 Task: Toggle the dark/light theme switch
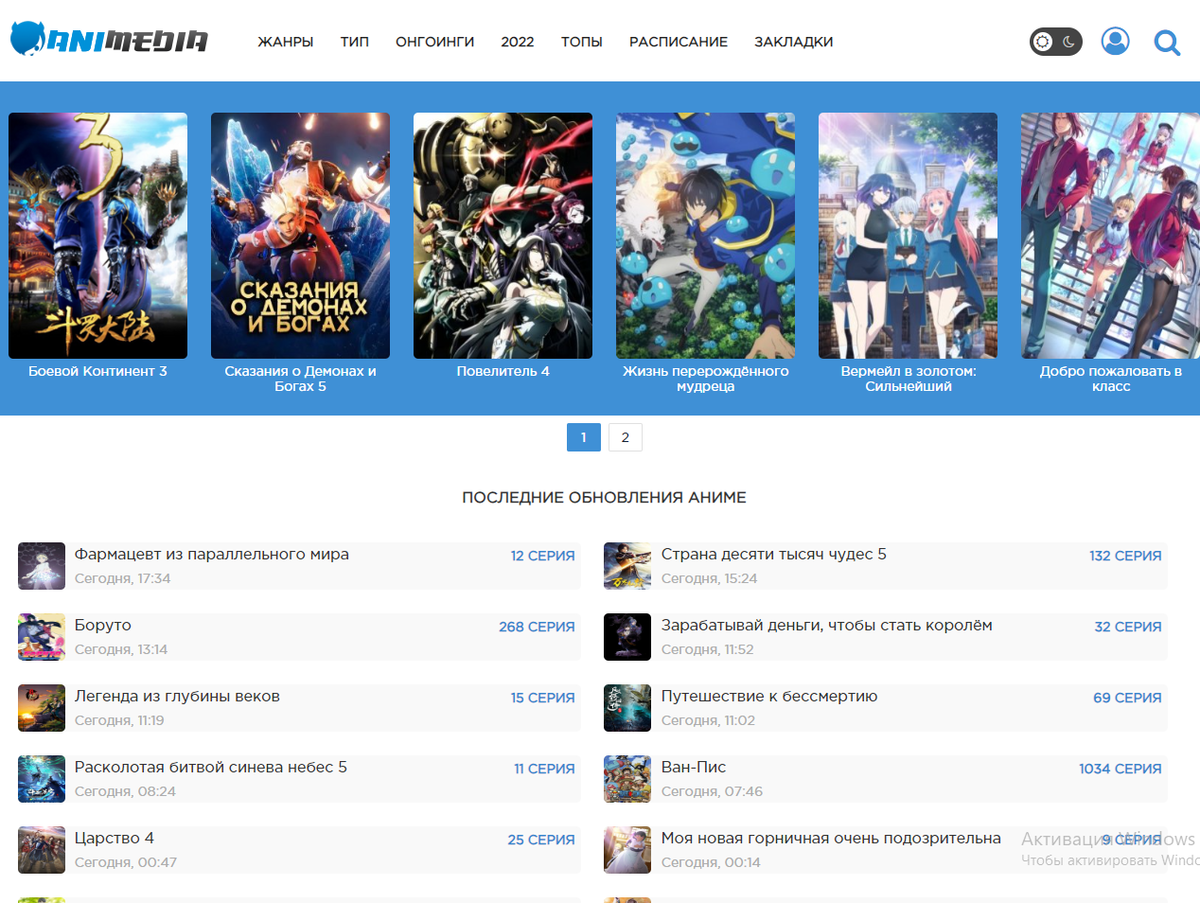point(1056,42)
